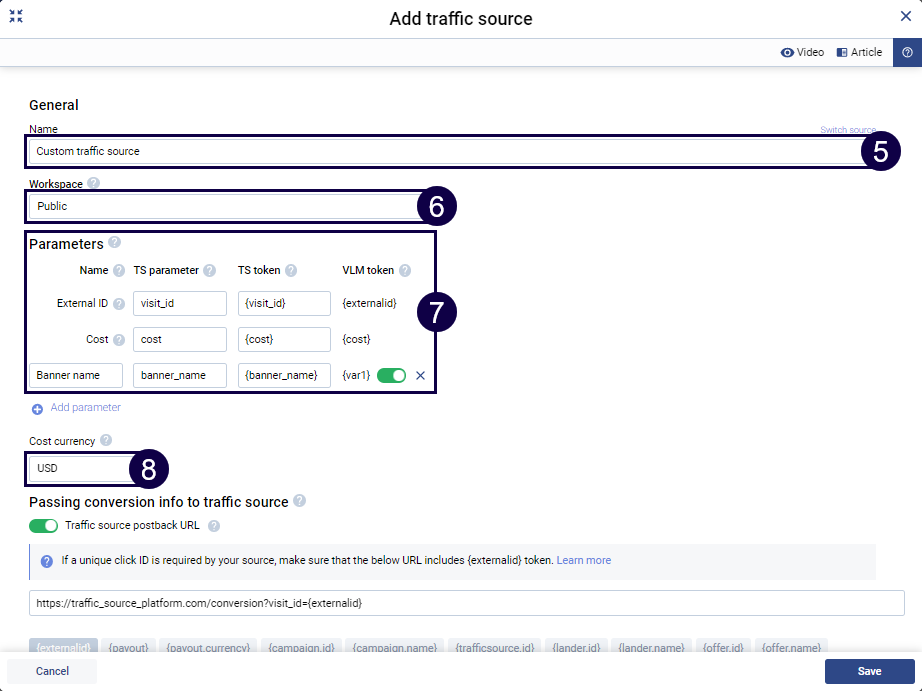
Task: Click the plus icon to add a parameter
Action: coord(36,407)
